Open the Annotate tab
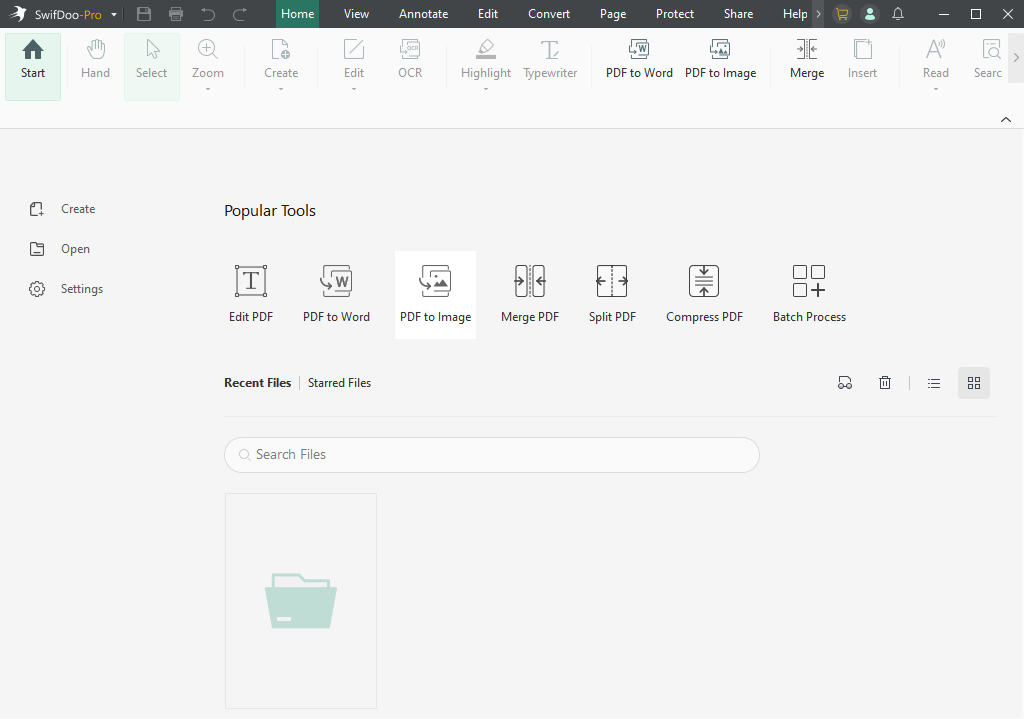 [x=423, y=14]
